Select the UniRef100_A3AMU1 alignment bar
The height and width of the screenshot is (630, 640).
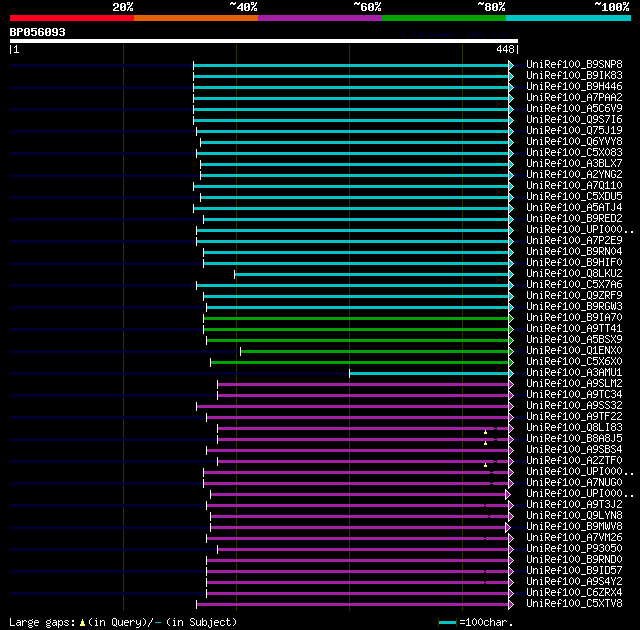[429, 373]
